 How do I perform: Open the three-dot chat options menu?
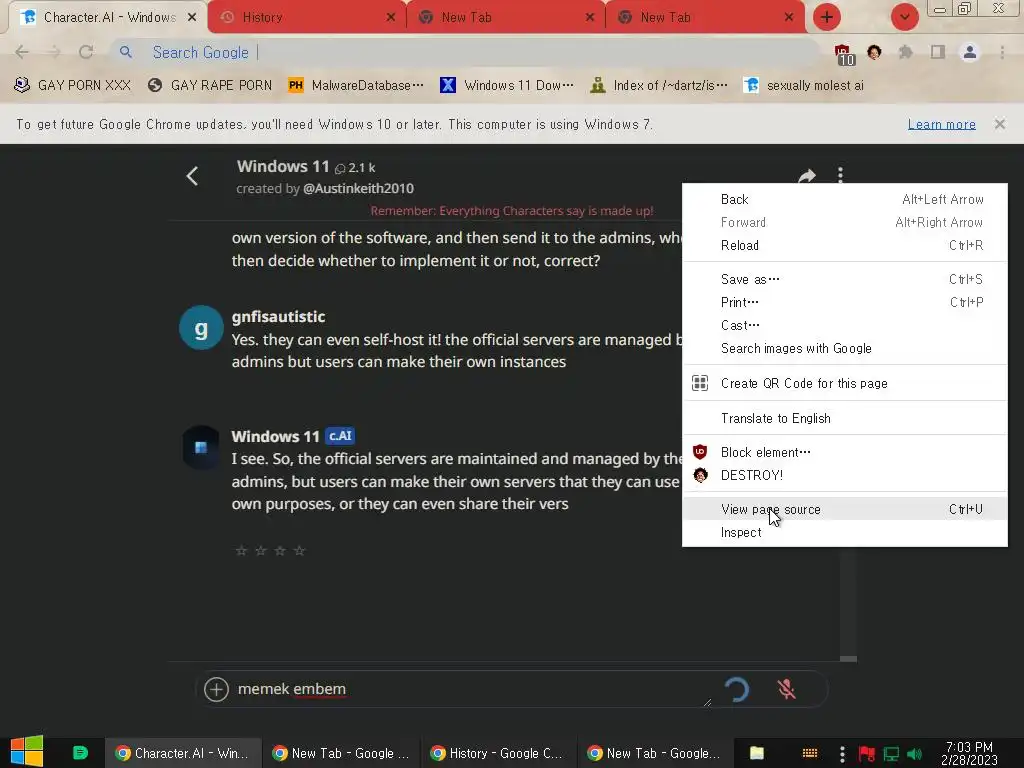840,175
